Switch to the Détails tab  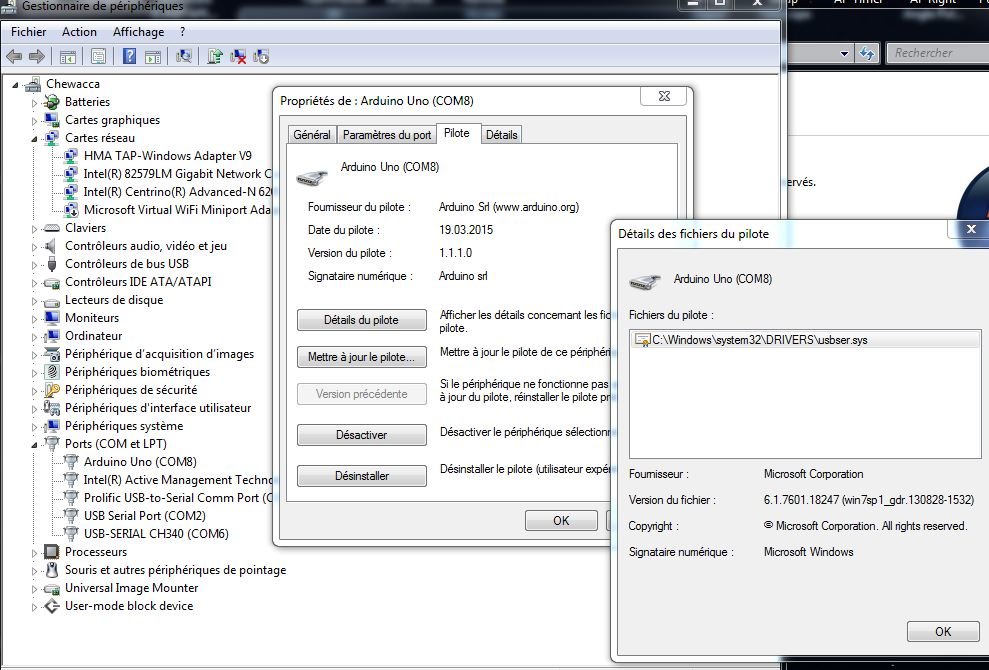[501, 134]
